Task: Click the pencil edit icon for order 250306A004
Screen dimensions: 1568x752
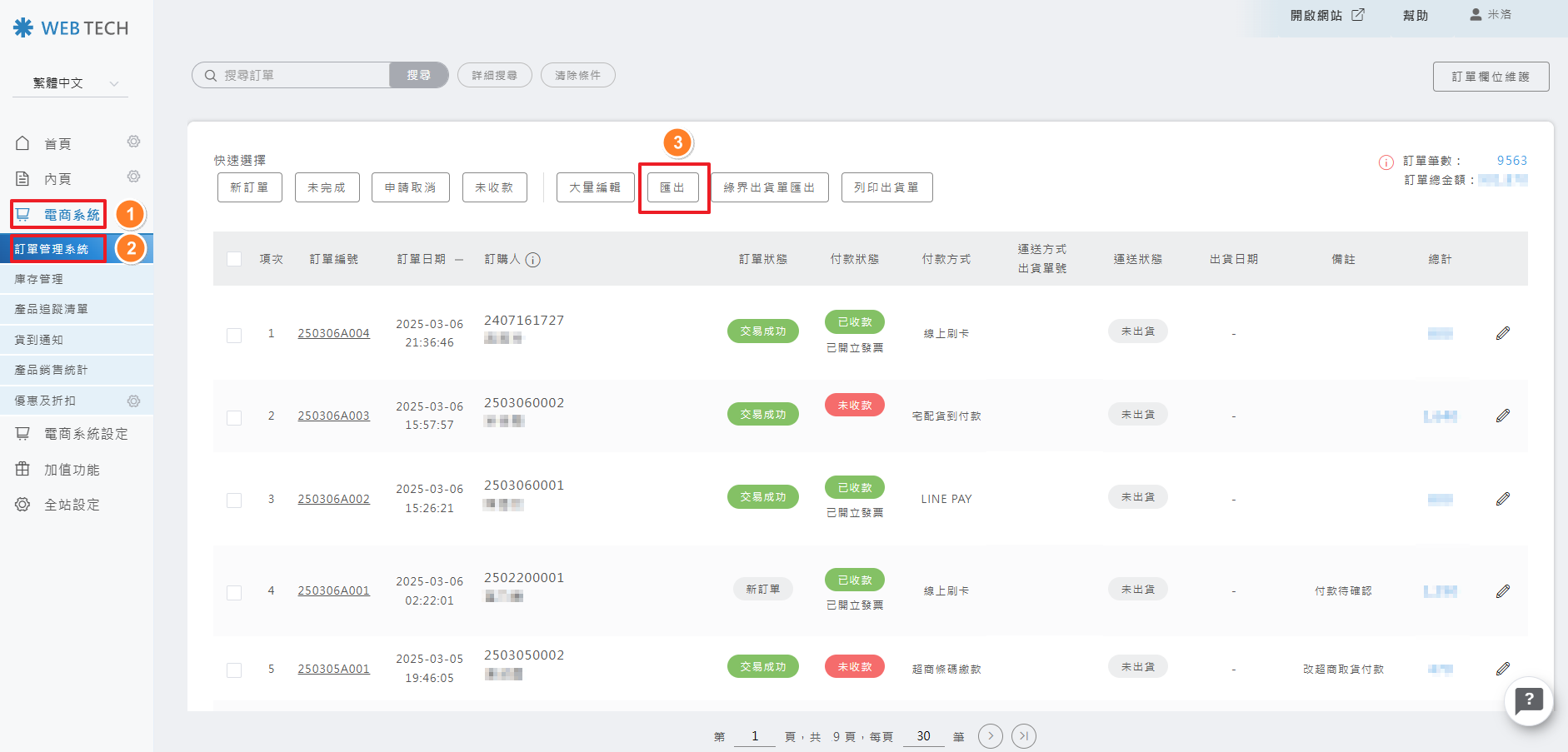Action: pos(1502,333)
